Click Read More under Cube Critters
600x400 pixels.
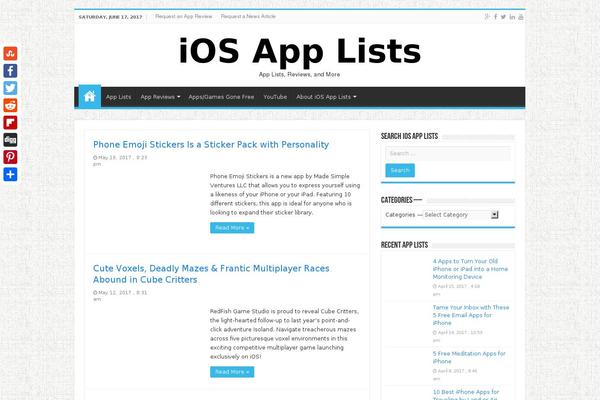[232, 372]
